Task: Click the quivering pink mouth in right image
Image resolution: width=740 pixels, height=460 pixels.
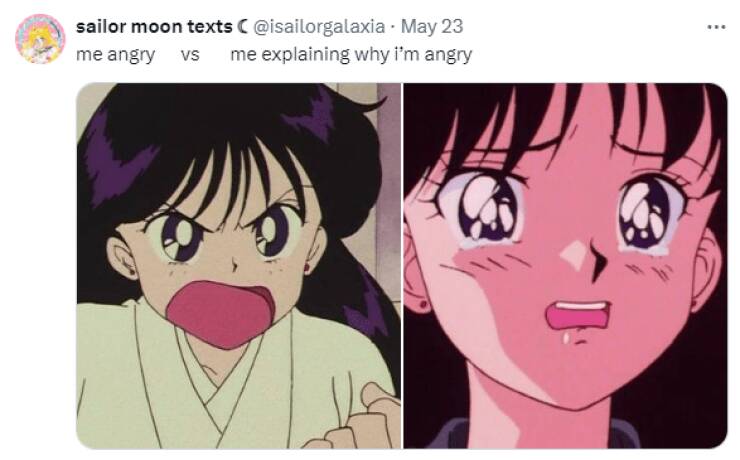Action: click(578, 317)
